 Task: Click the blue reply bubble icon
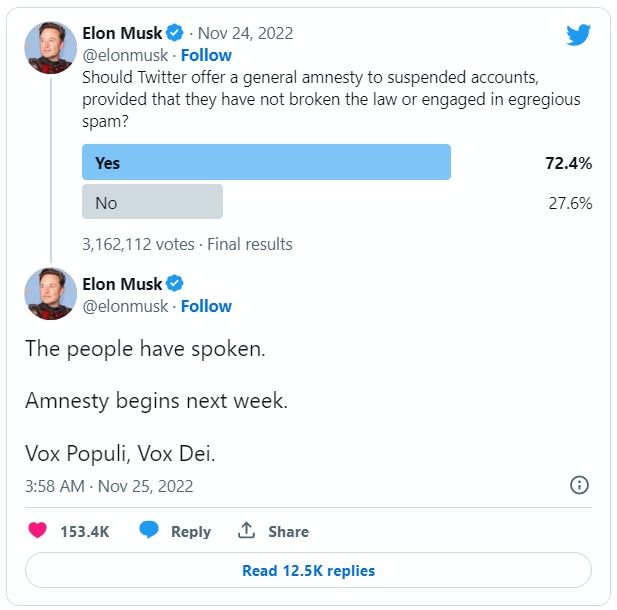point(149,531)
